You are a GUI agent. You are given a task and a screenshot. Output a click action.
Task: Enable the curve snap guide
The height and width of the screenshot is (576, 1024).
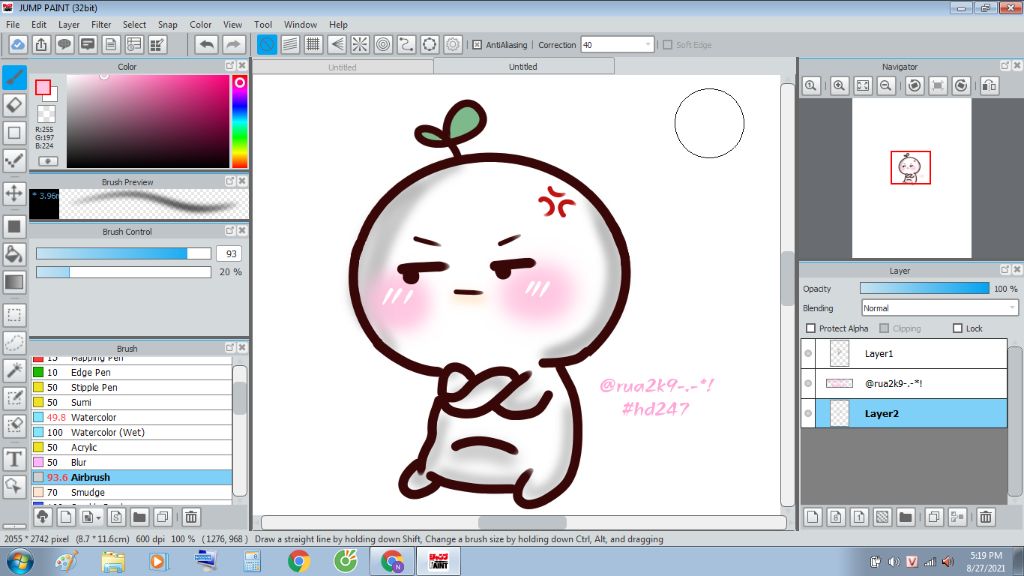[406, 44]
